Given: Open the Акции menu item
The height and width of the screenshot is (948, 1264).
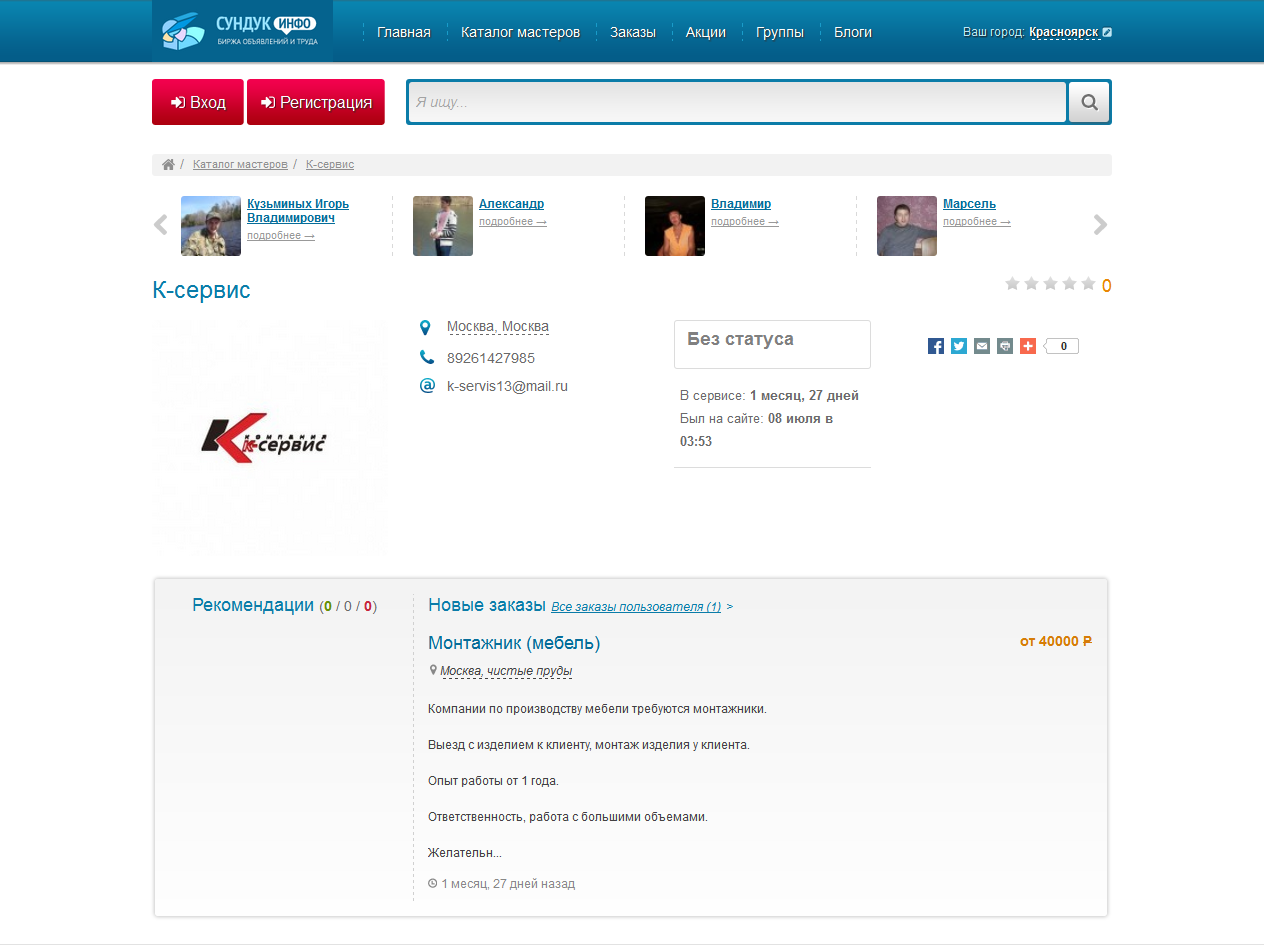Looking at the screenshot, I should [706, 32].
